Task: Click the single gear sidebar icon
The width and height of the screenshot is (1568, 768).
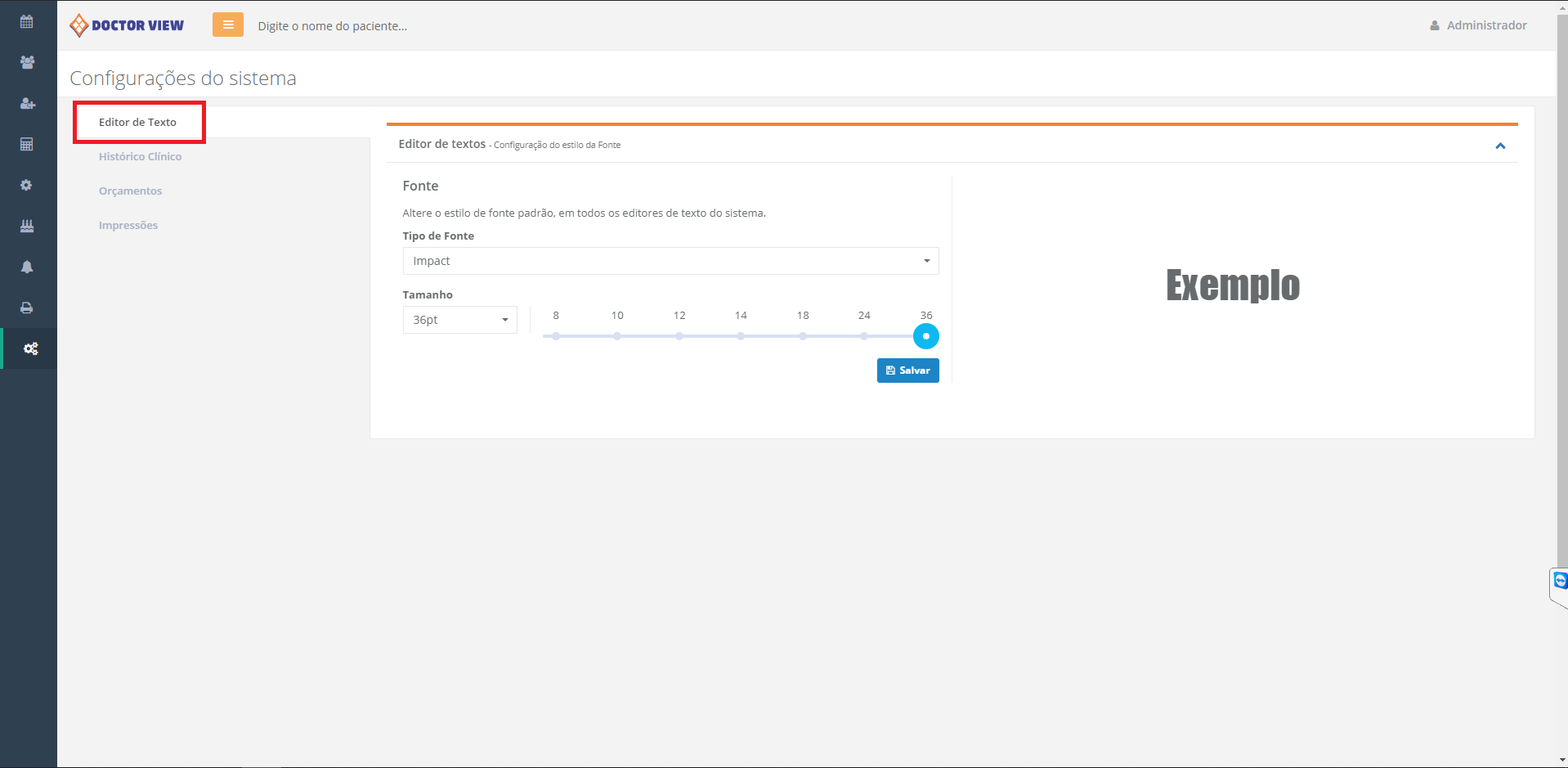Action: point(27,186)
